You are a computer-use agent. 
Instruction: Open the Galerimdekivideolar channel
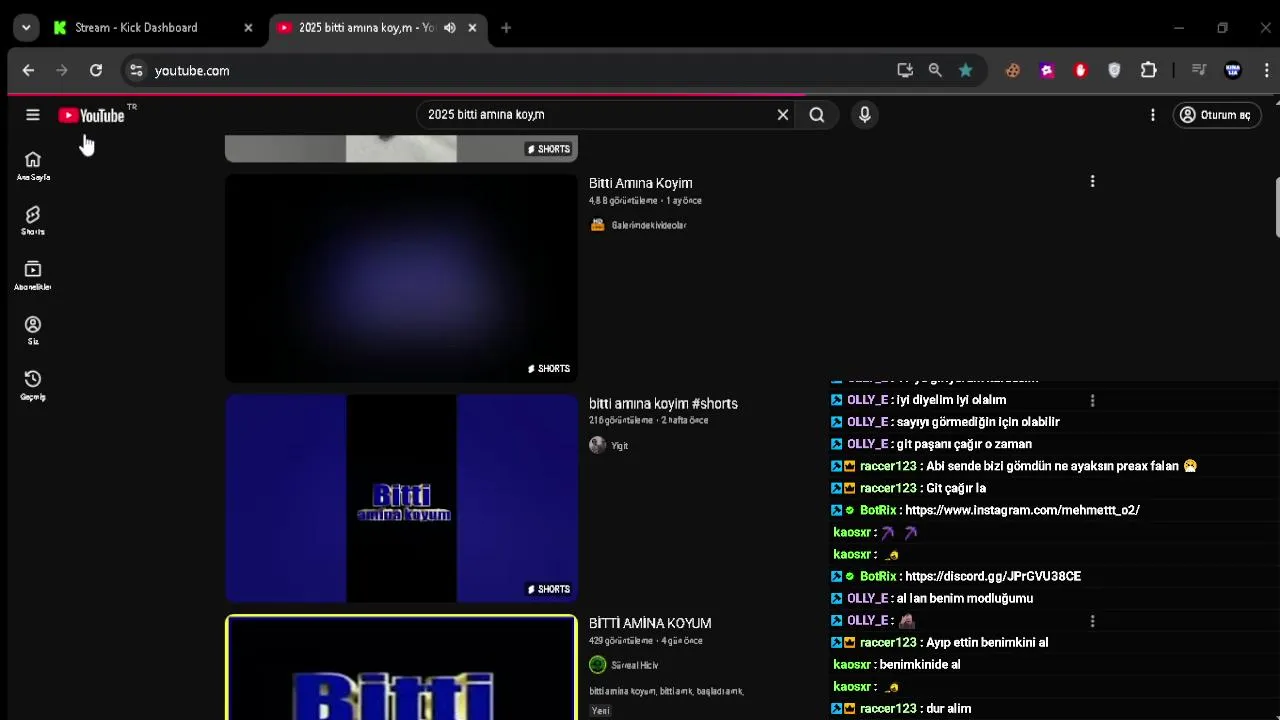pyautogui.click(x=649, y=225)
